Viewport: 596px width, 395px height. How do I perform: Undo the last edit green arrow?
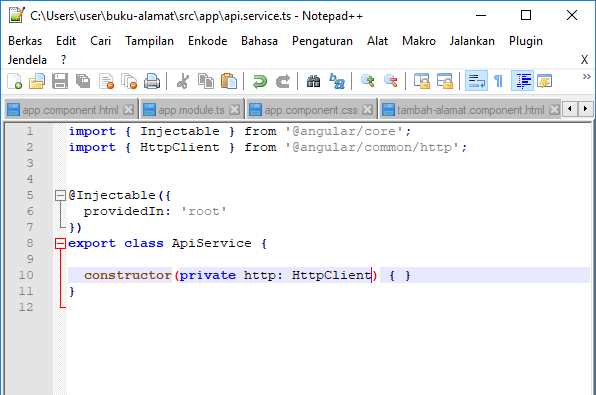pyautogui.click(x=260, y=81)
